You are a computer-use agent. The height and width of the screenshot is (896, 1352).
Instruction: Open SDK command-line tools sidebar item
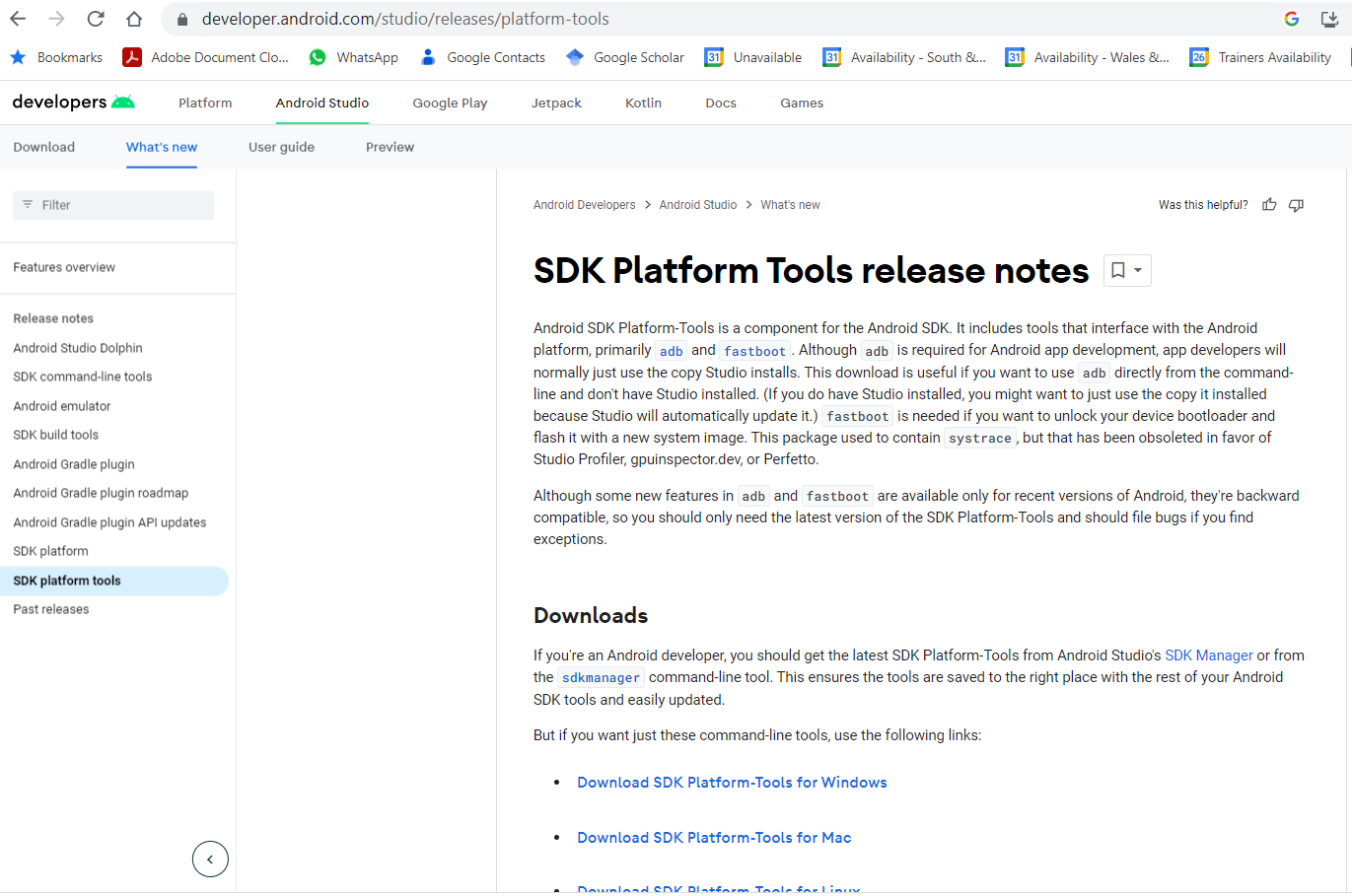point(83,377)
